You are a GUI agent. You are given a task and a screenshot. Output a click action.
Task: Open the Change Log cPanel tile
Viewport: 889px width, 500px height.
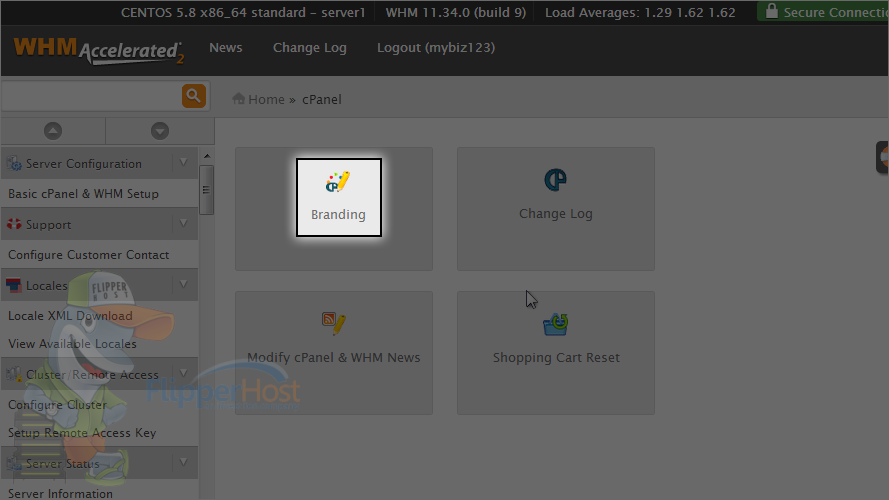556,209
